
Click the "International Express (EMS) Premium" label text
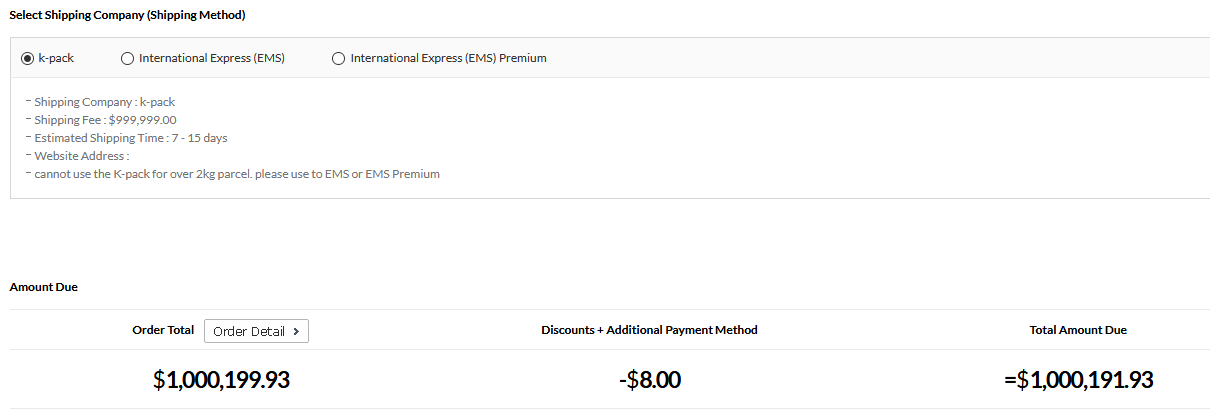coord(448,58)
